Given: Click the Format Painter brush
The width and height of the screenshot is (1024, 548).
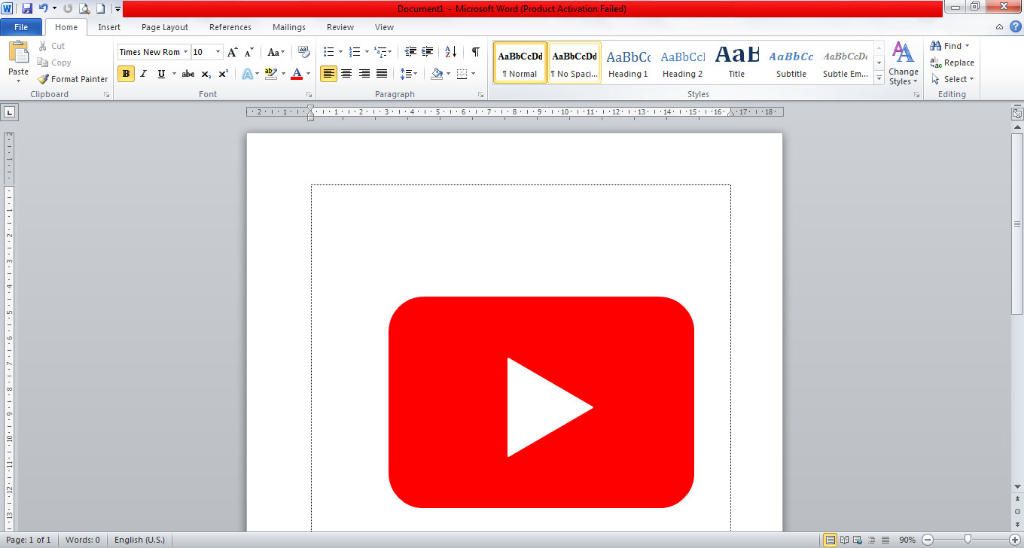Looking at the screenshot, I should tap(43, 79).
